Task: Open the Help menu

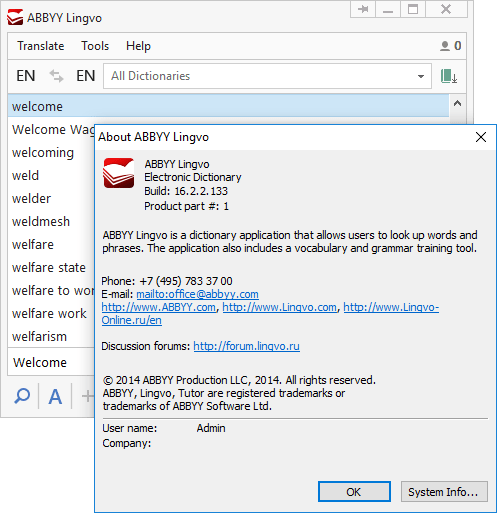Action: 138,46
